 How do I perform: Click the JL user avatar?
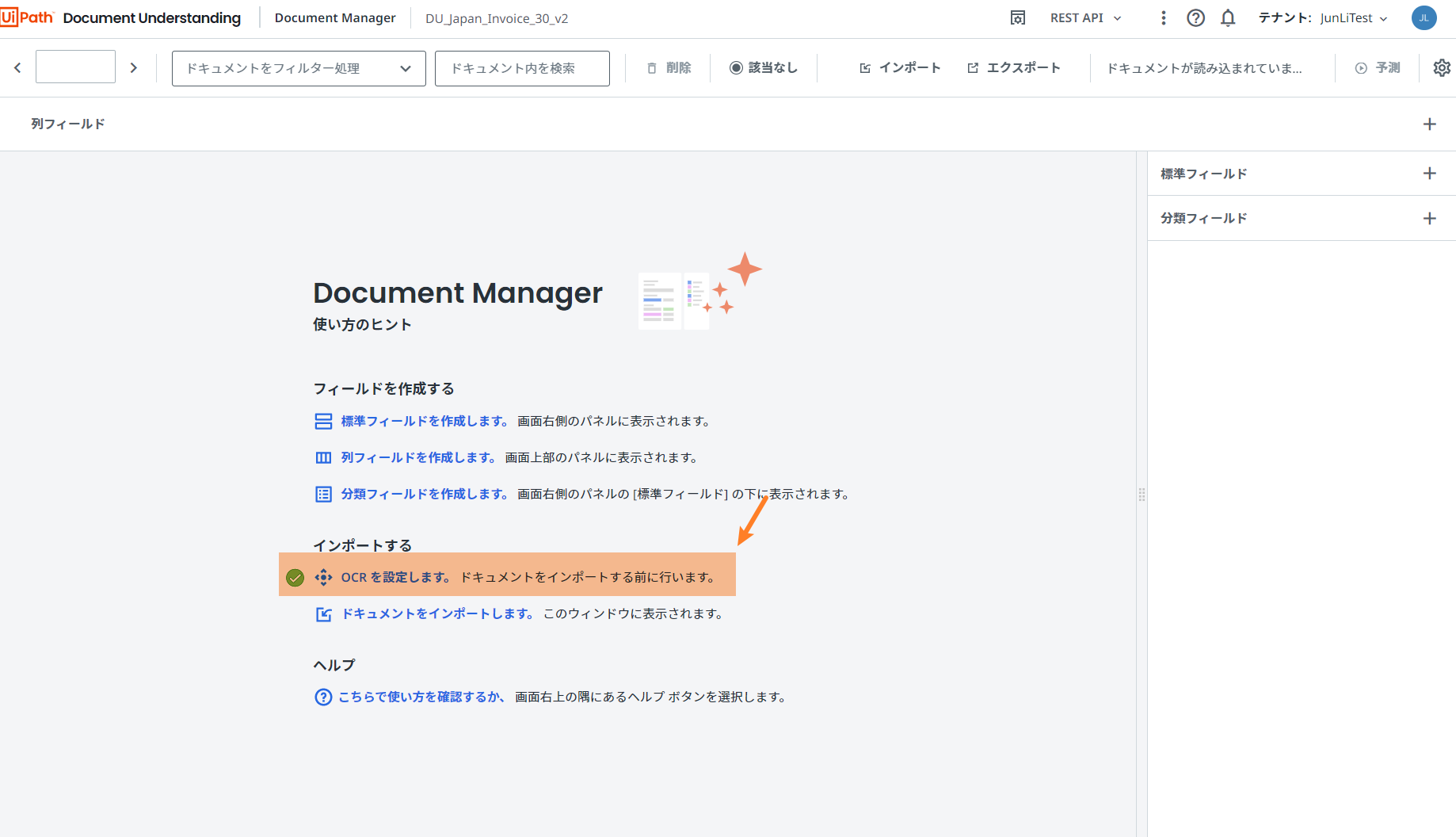1424,17
